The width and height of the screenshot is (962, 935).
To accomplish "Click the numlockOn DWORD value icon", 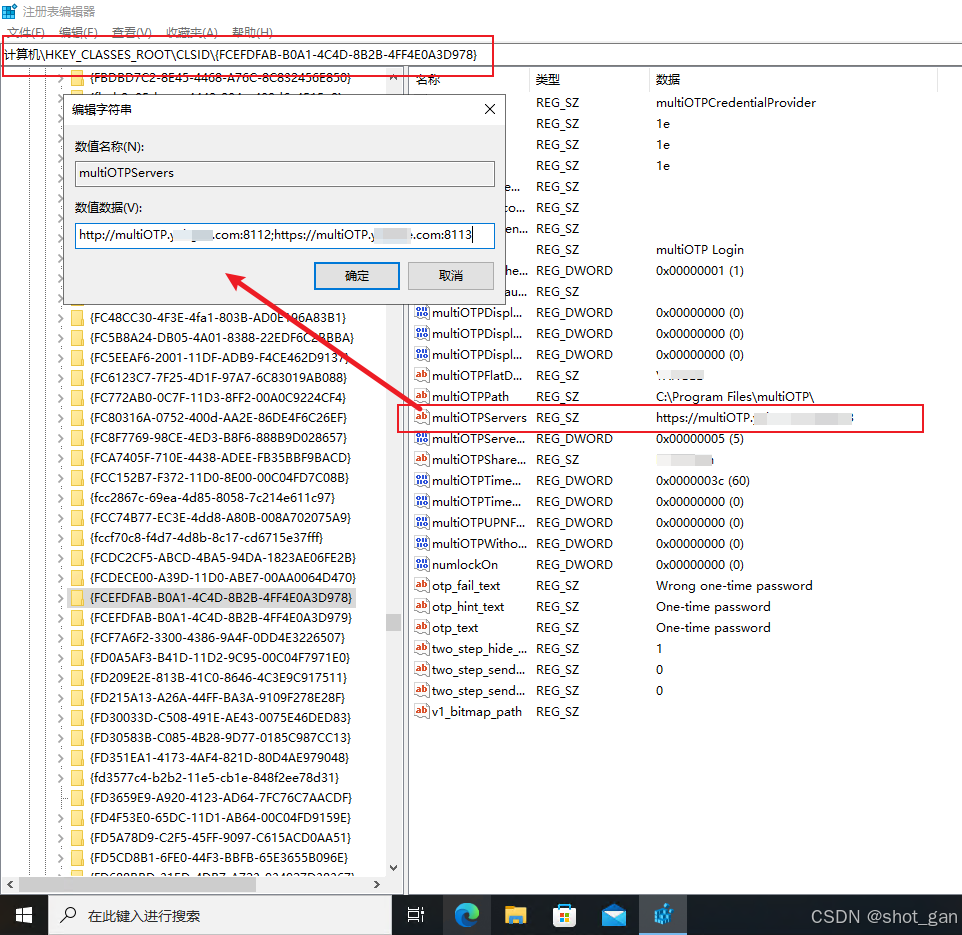I will 421,564.
